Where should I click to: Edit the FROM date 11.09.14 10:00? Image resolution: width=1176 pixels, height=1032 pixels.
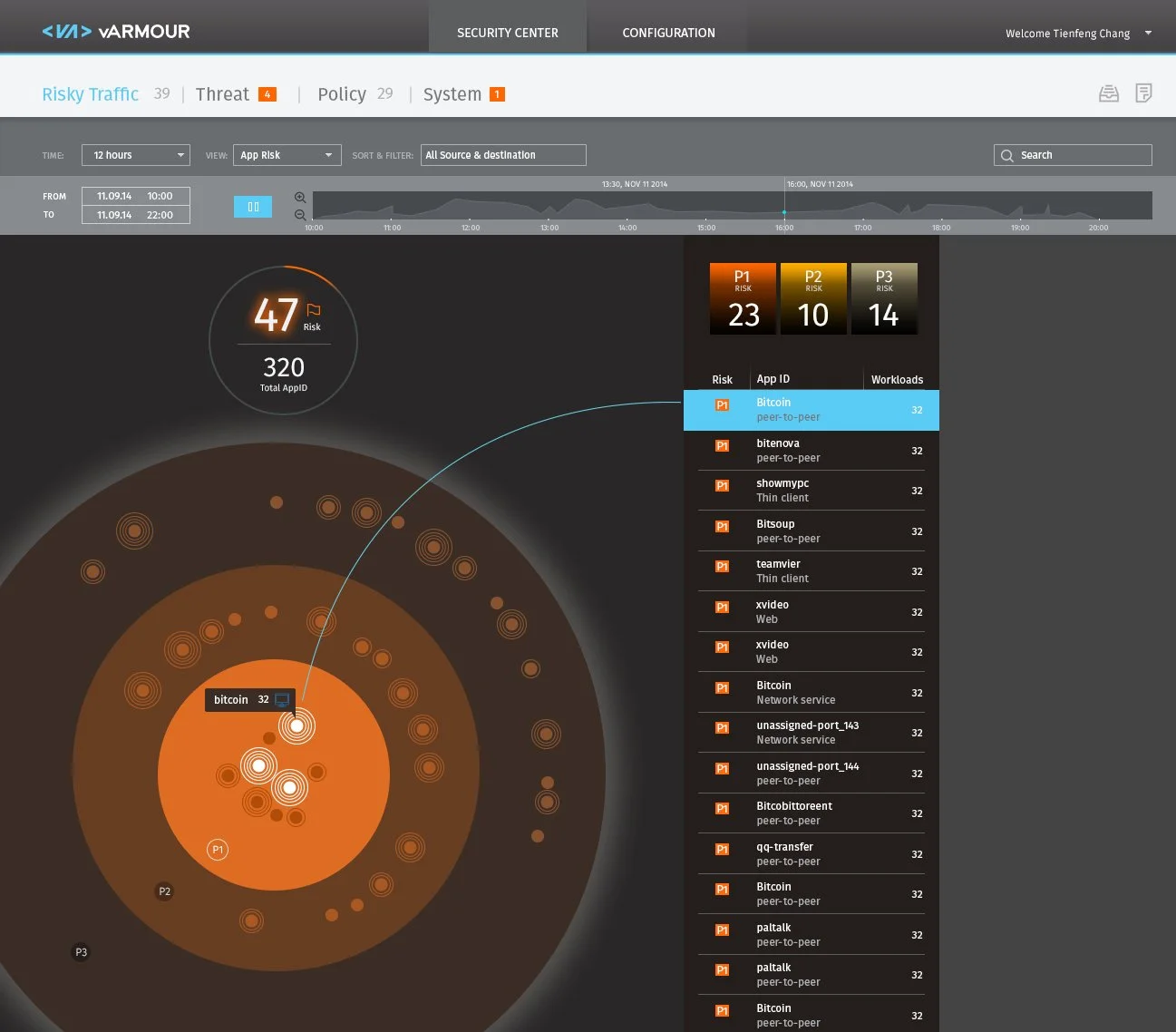(x=136, y=196)
